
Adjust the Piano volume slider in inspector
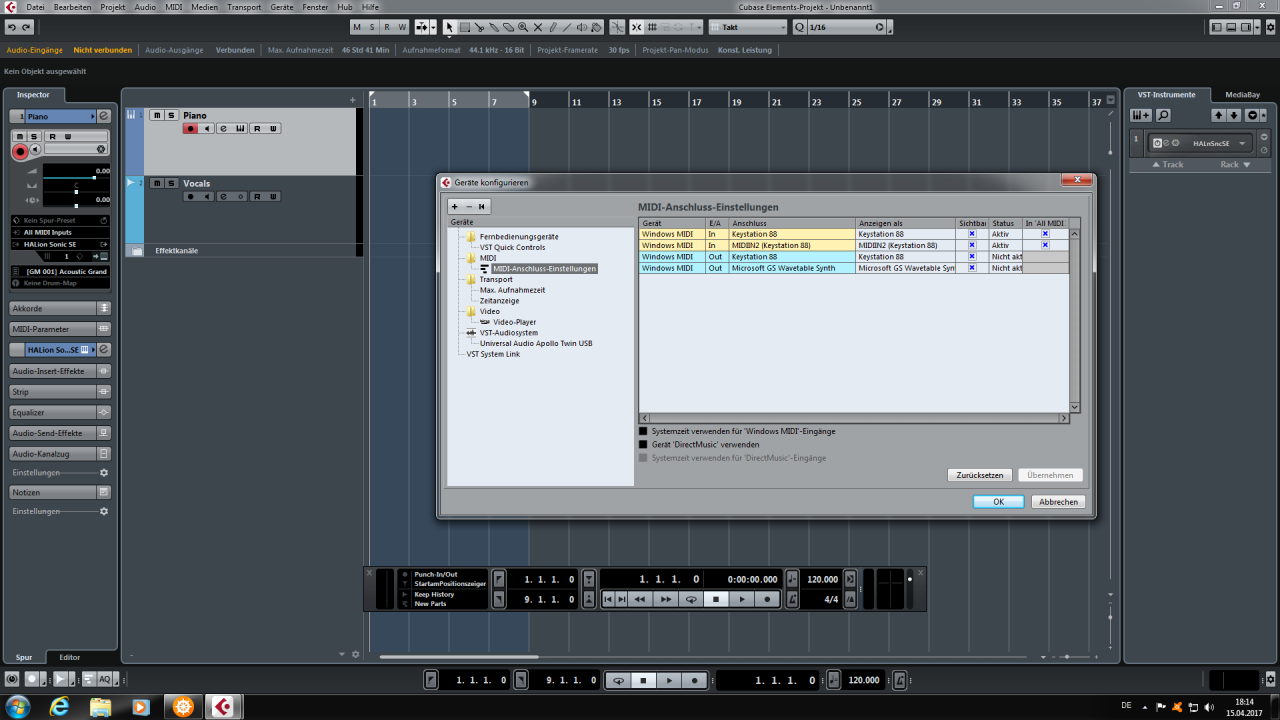point(76,177)
